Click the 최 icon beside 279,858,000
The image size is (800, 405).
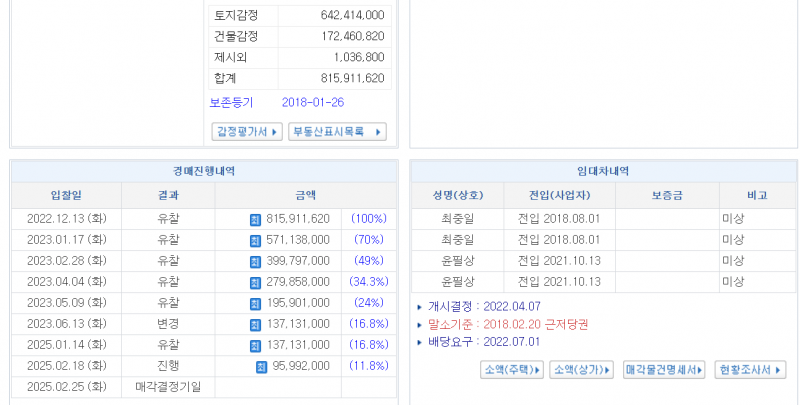tap(255, 283)
